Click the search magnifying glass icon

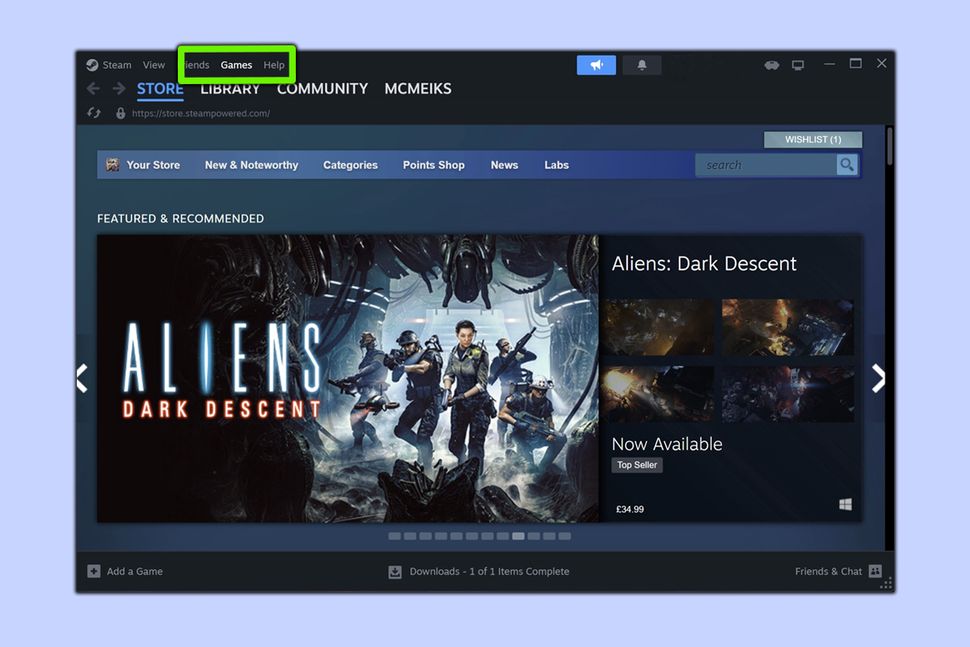pos(846,164)
